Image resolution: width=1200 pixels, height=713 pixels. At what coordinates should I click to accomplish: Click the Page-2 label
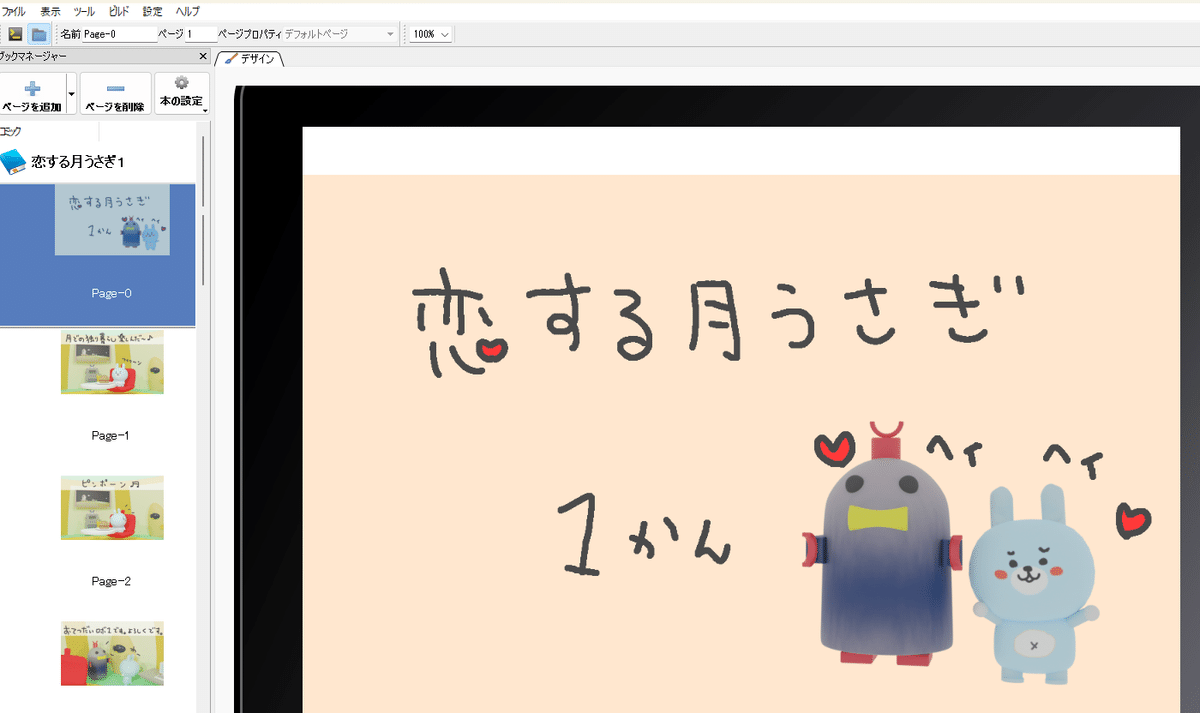click(111, 581)
